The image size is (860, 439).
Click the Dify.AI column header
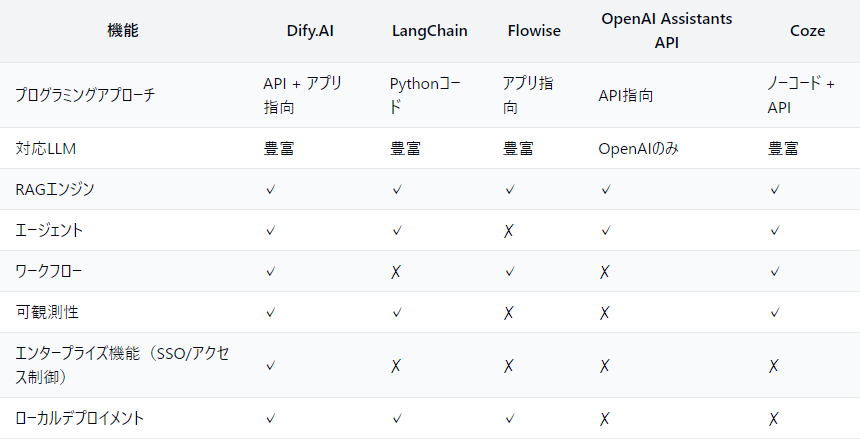[x=309, y=31]
